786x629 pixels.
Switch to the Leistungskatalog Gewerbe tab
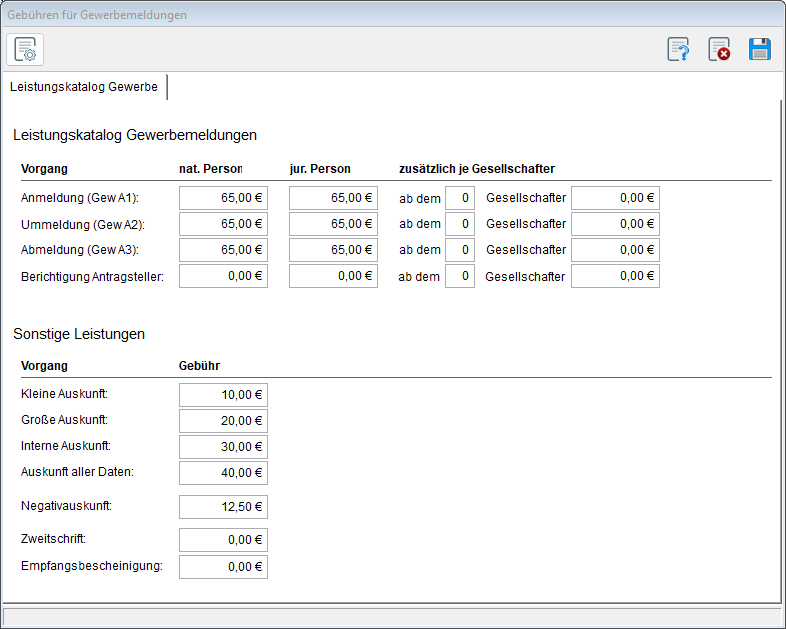(x=84, y=87)
